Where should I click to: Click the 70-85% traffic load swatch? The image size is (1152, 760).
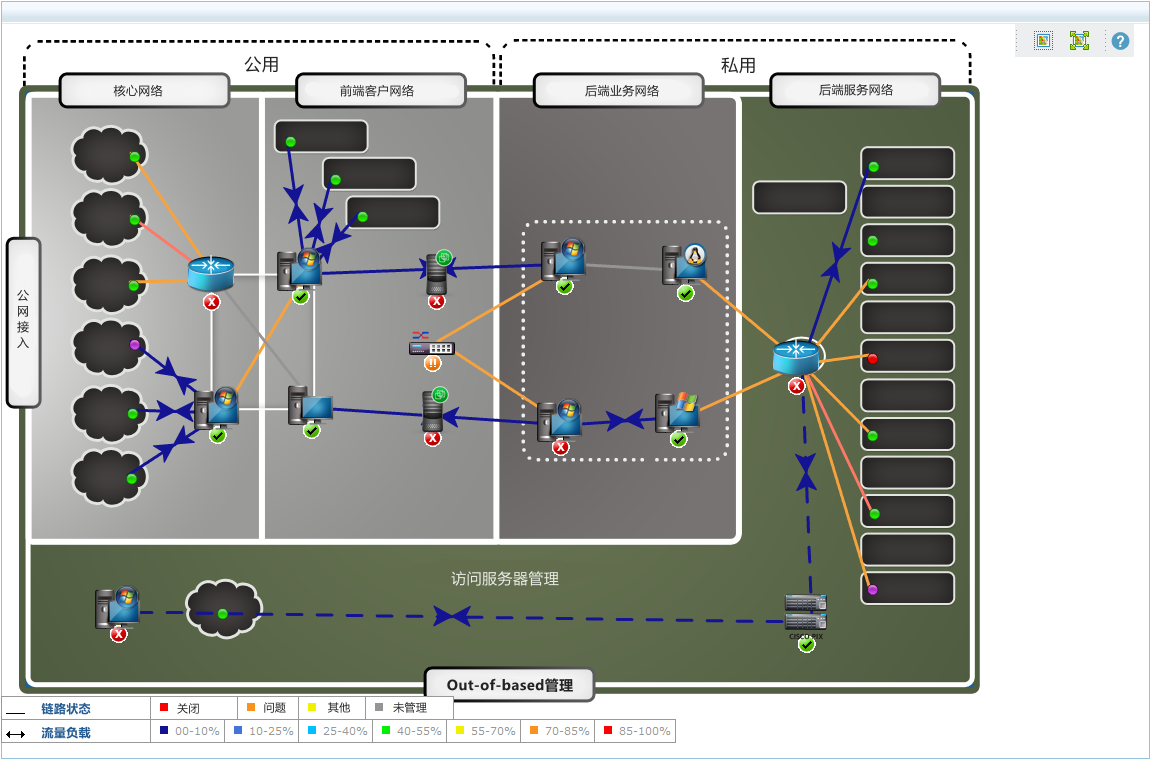(x=534, y=730)
